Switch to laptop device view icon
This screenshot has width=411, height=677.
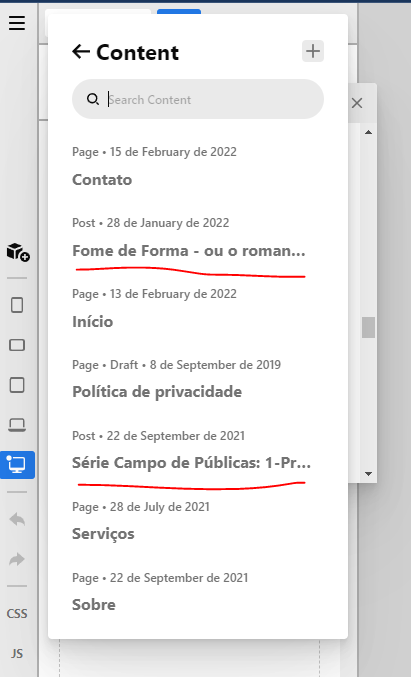(17, 425)
